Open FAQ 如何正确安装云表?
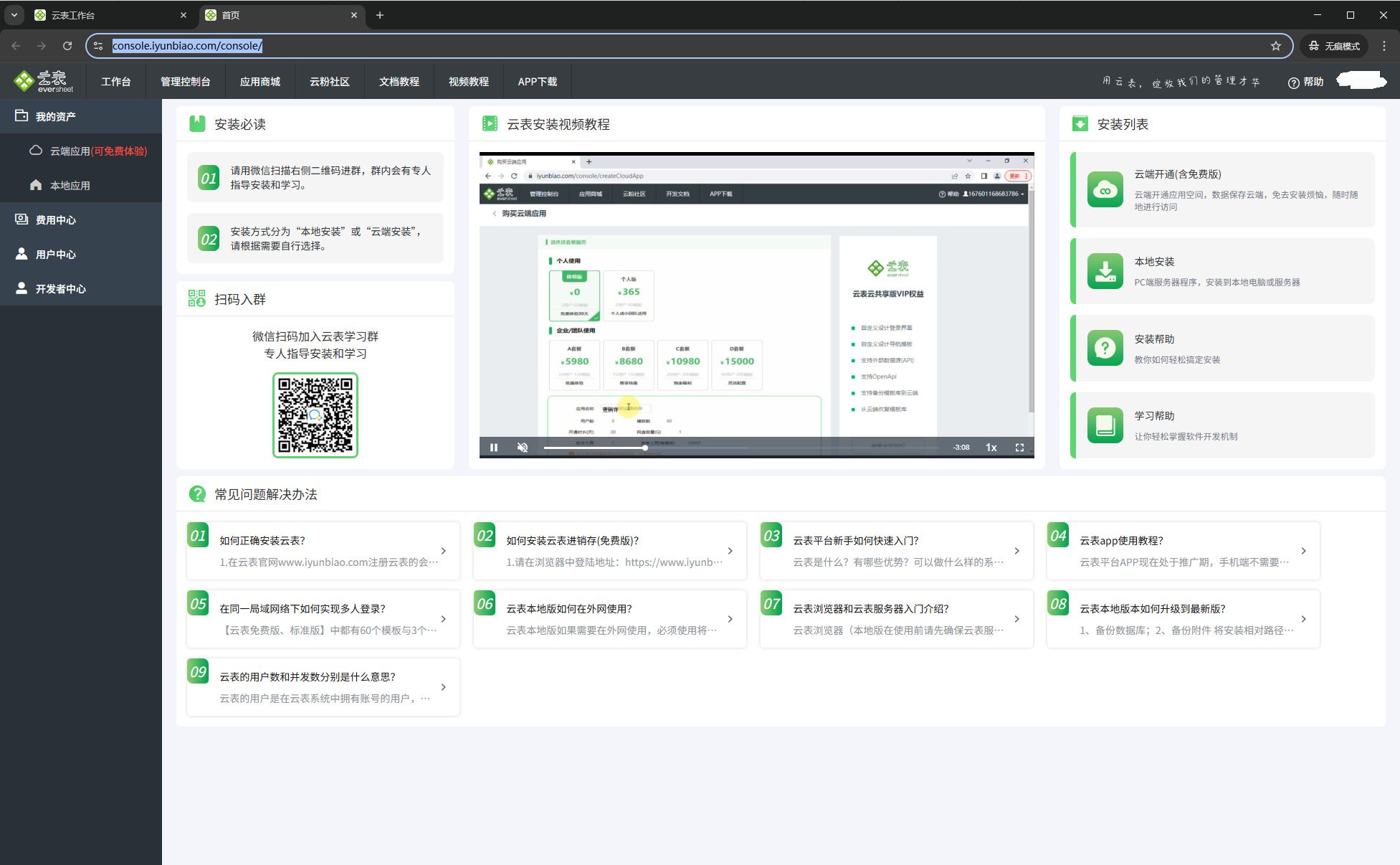 (x=323, y=551)
